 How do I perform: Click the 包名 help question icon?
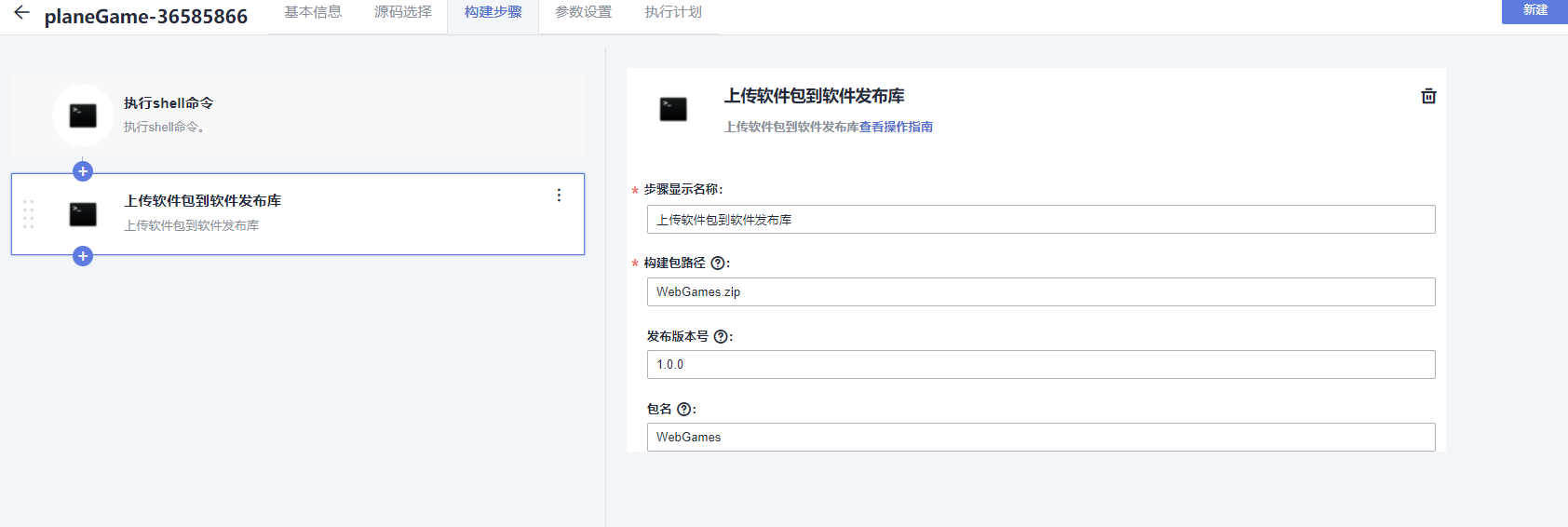684,410
